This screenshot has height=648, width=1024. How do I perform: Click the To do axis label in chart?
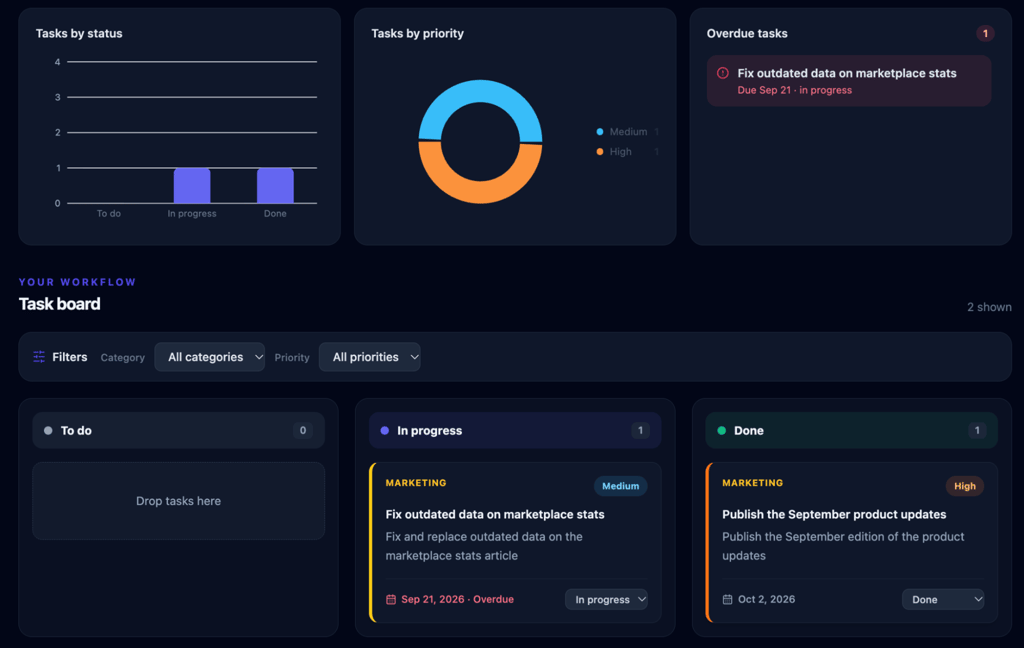(108, 214)
